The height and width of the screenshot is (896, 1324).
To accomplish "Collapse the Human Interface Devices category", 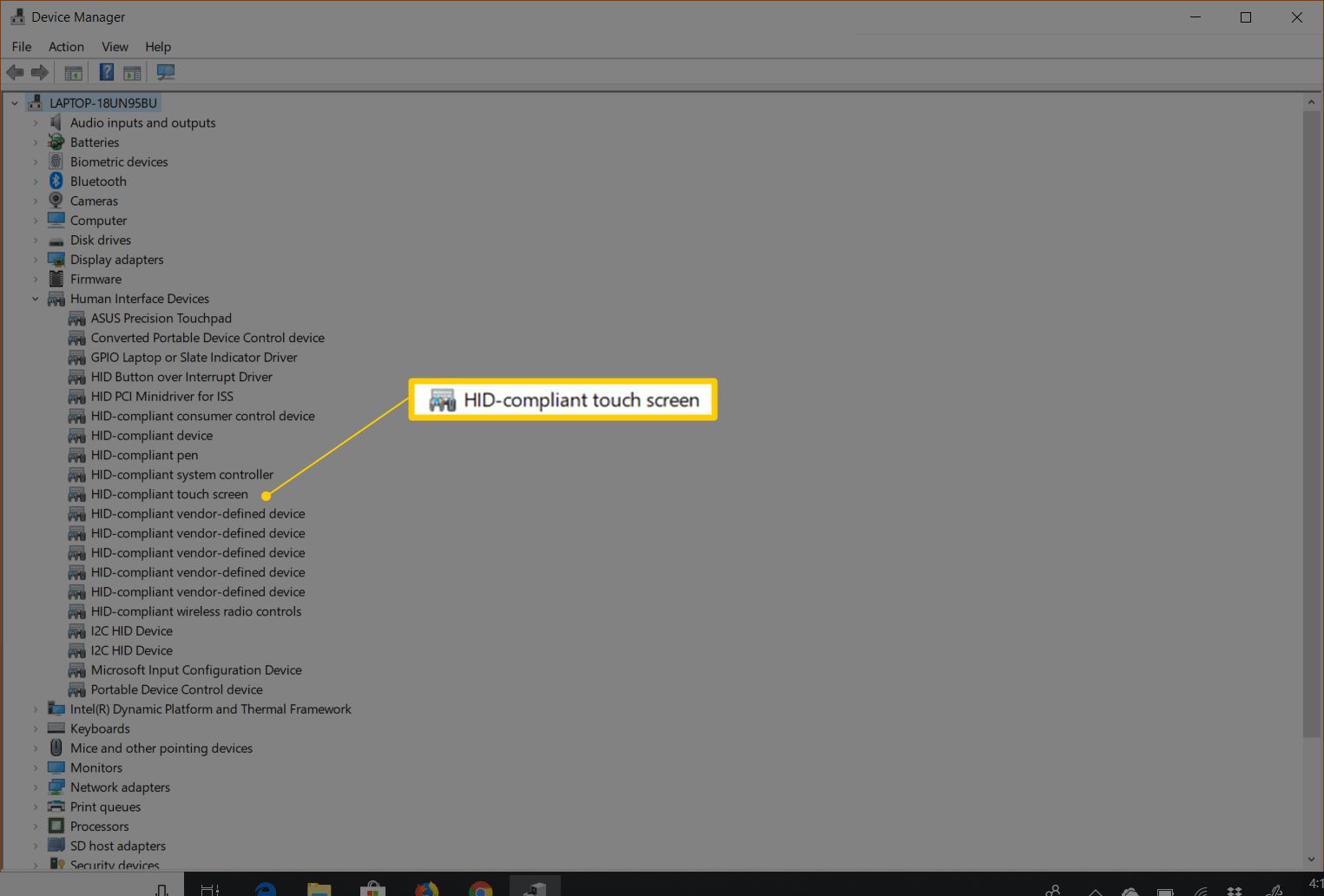I will tap(36, 299).
